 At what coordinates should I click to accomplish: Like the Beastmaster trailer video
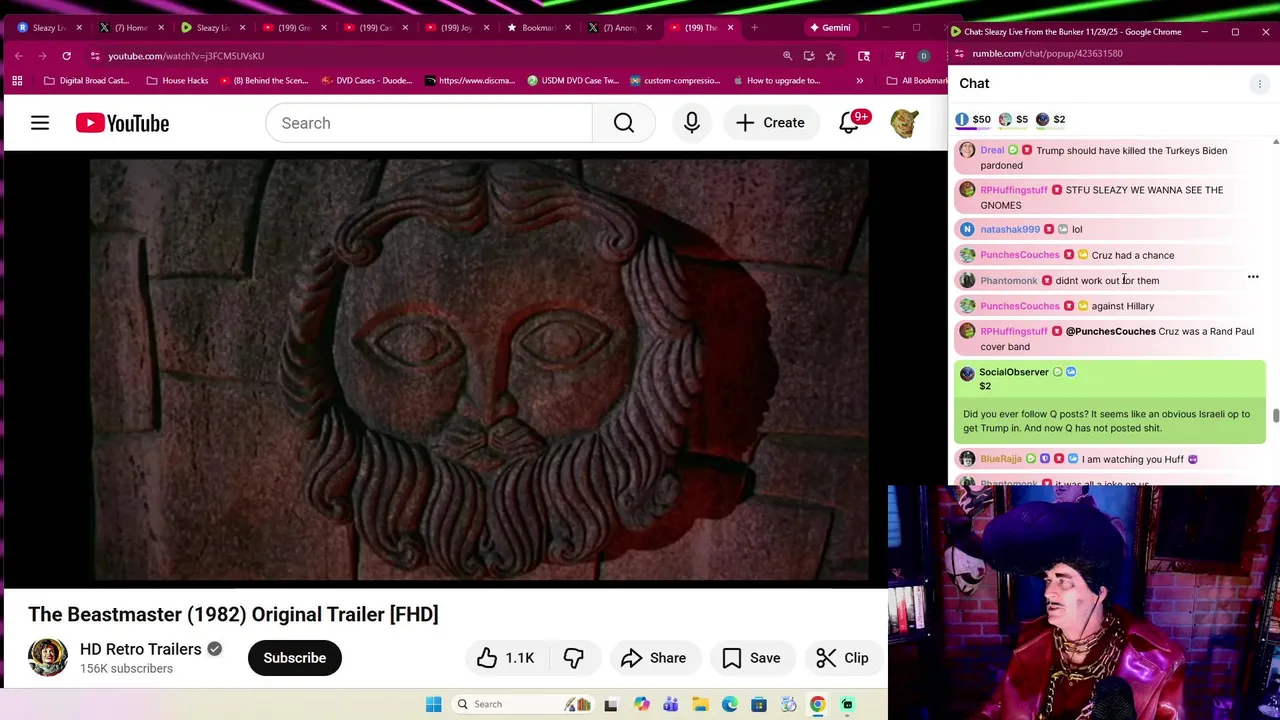pyautogui.click(x=506, y=658)
